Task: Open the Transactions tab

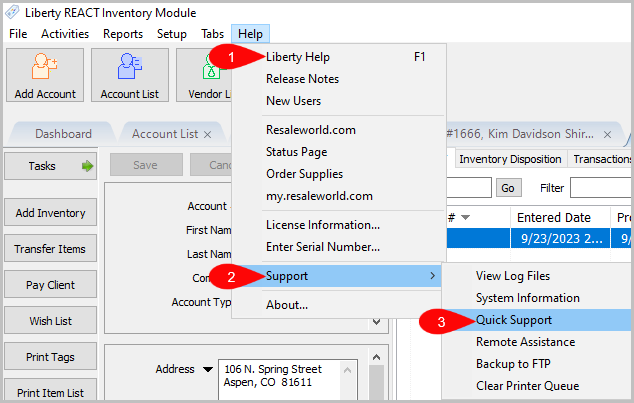Action: point(601,159)
